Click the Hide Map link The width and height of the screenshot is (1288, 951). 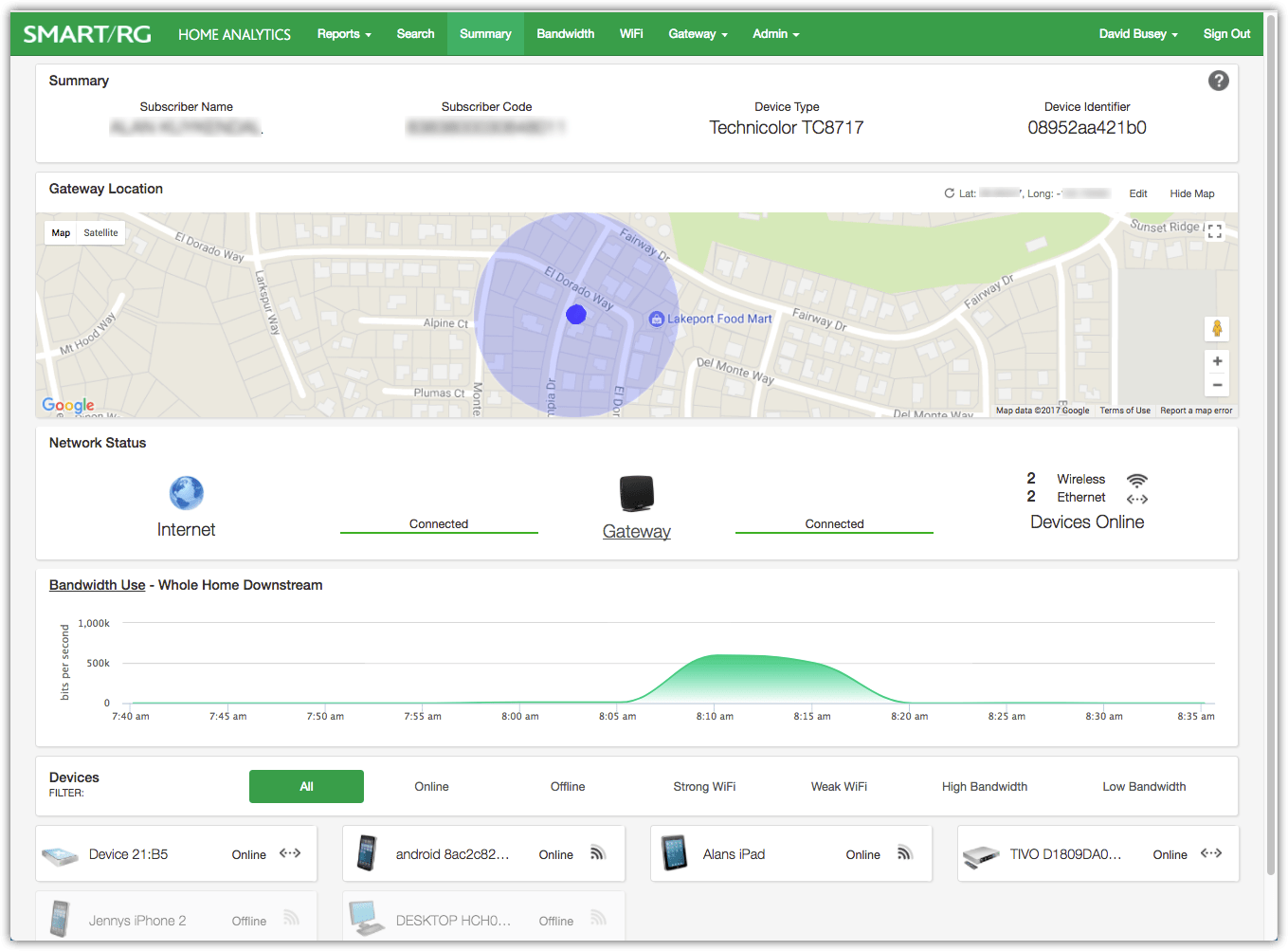point(1191,193)
